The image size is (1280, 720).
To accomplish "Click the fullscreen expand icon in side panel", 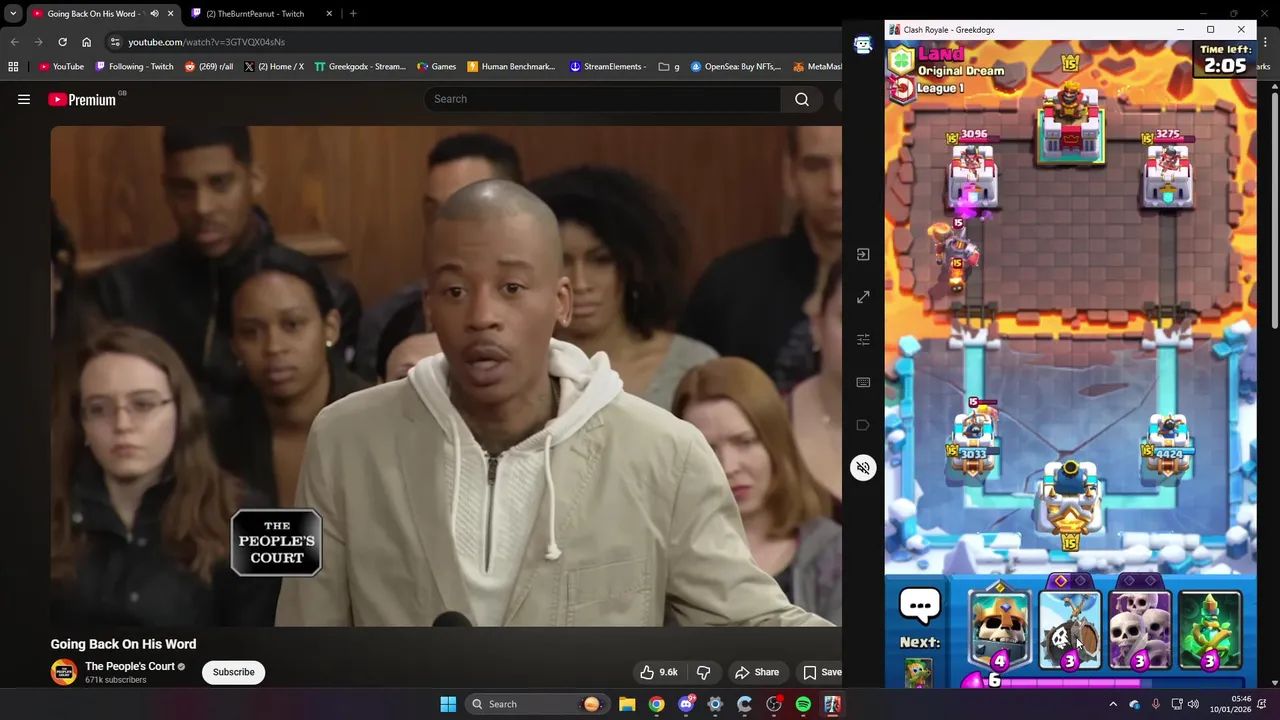I will point(863,297).
